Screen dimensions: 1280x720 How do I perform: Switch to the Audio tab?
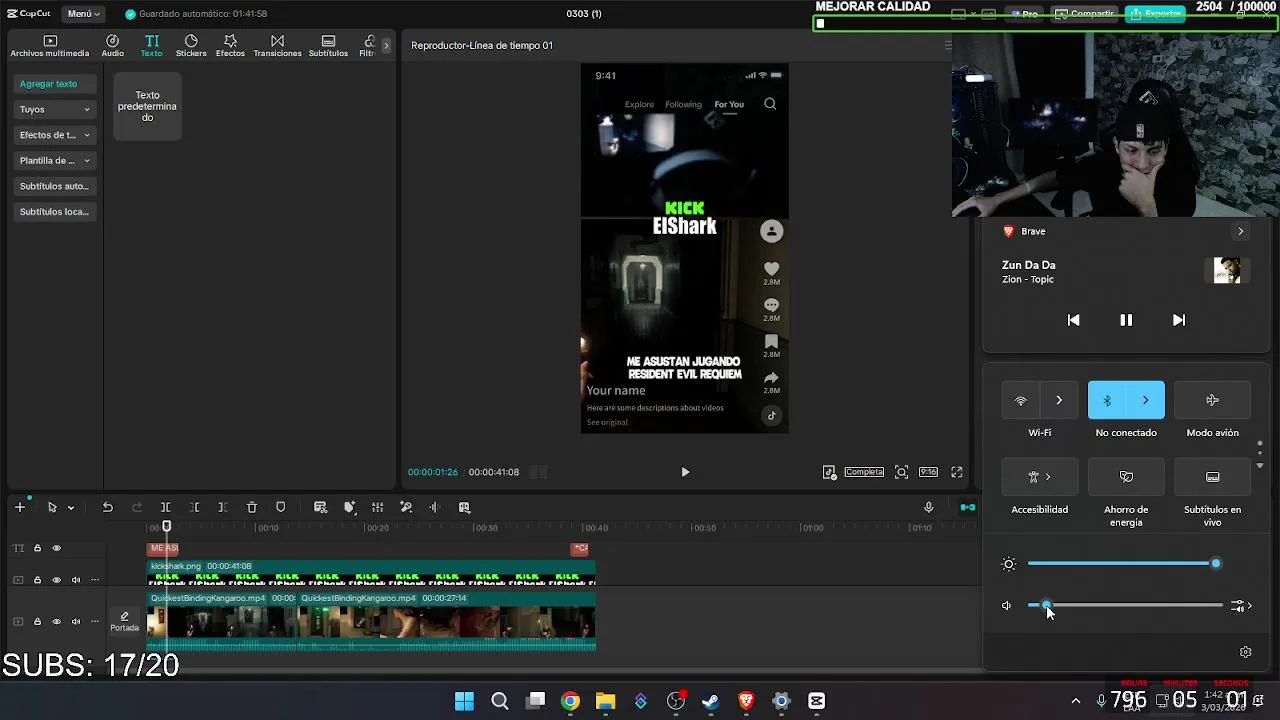pos(113,46)
